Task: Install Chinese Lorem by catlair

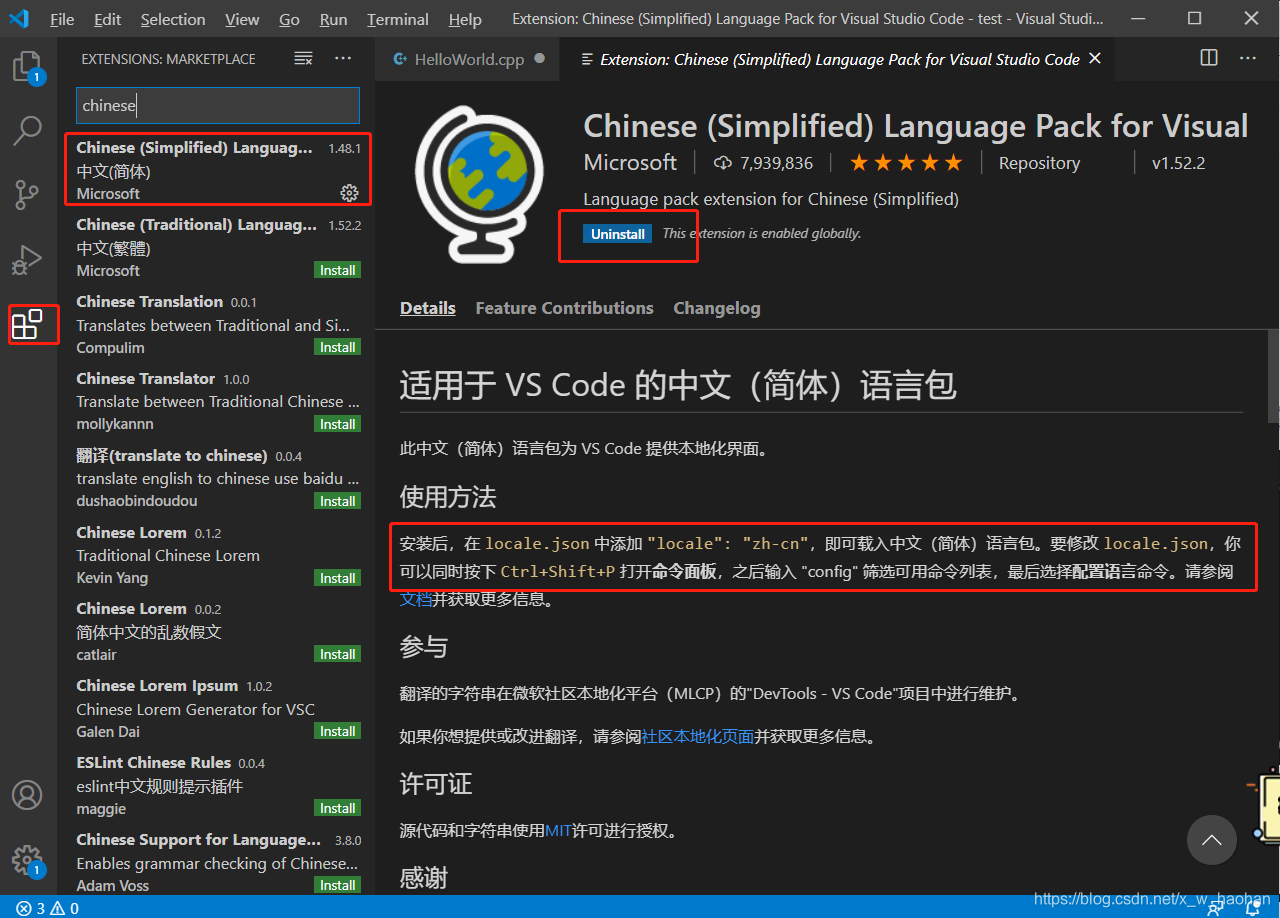Action: [x=338, y=654]
